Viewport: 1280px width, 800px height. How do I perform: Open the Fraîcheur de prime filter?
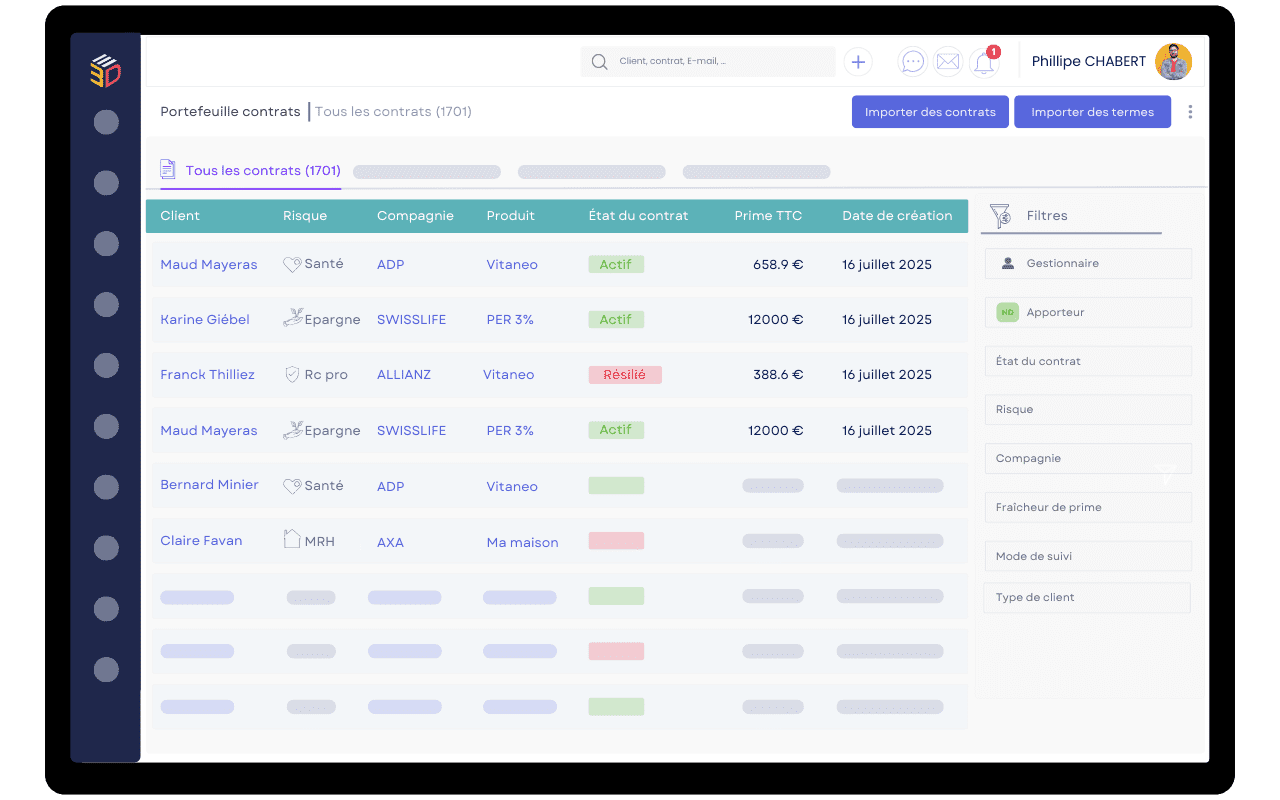(x=1088, y=507)
